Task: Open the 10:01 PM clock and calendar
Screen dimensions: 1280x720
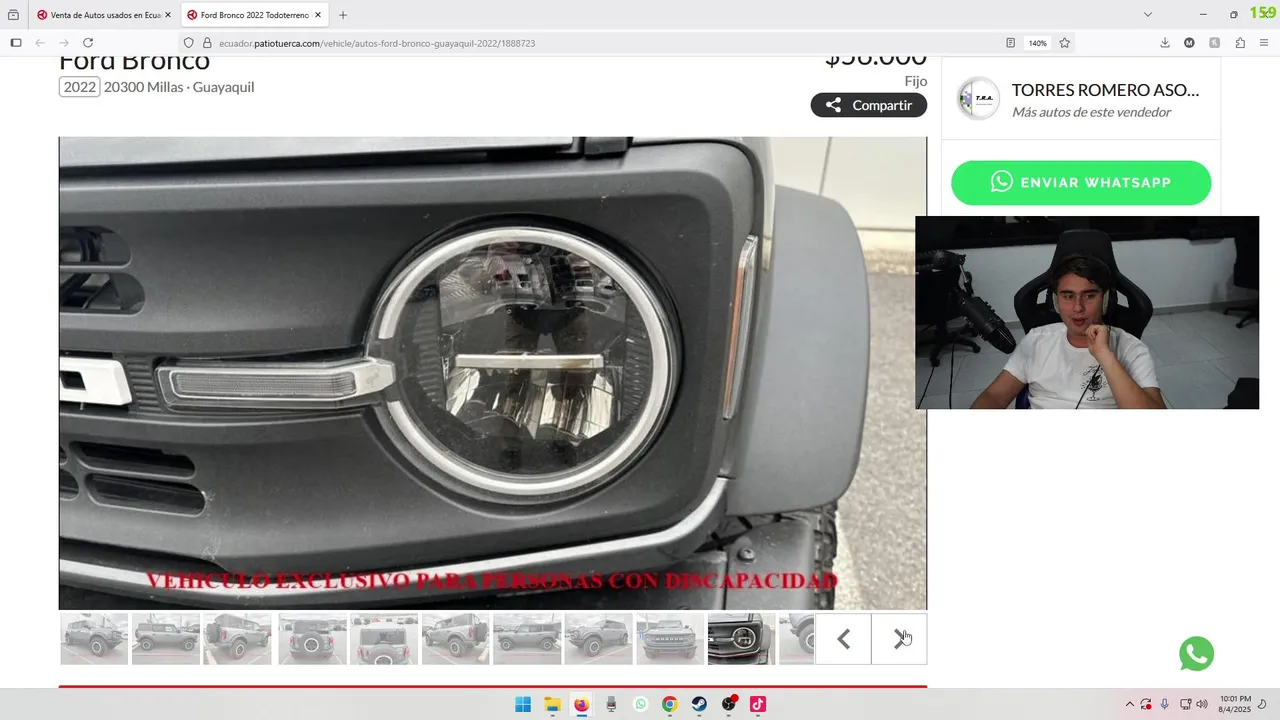Action: pos(1235,704)
